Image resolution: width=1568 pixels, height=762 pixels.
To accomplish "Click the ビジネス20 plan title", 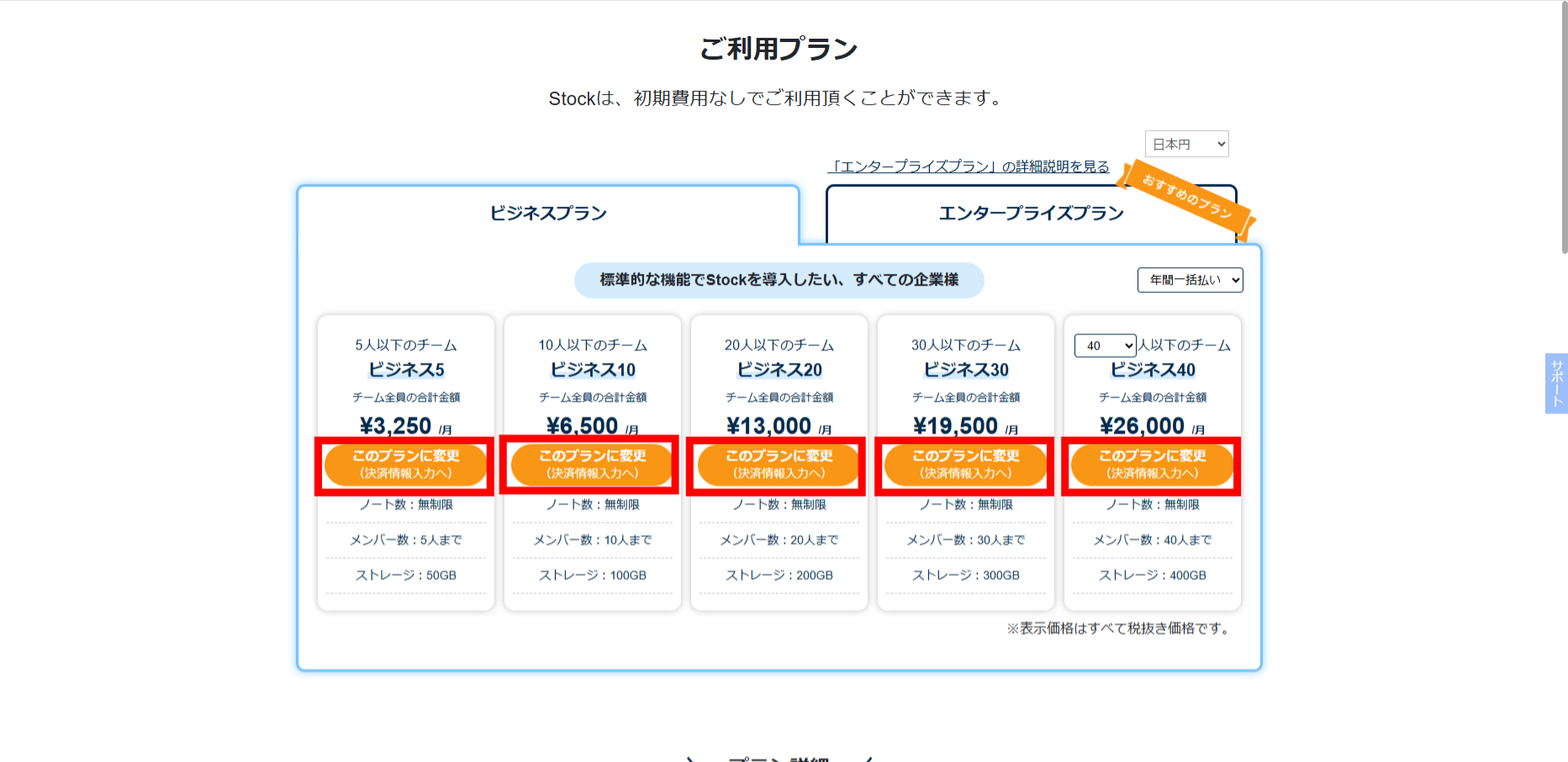I will coord(779,370).
